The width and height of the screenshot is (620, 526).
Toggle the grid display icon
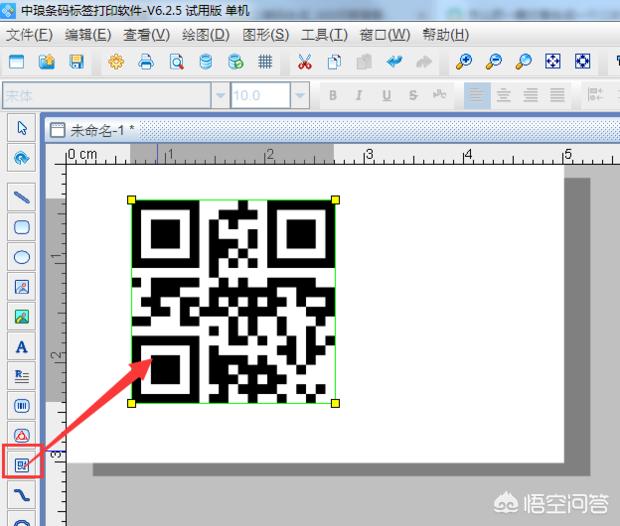tap(265, 62)
